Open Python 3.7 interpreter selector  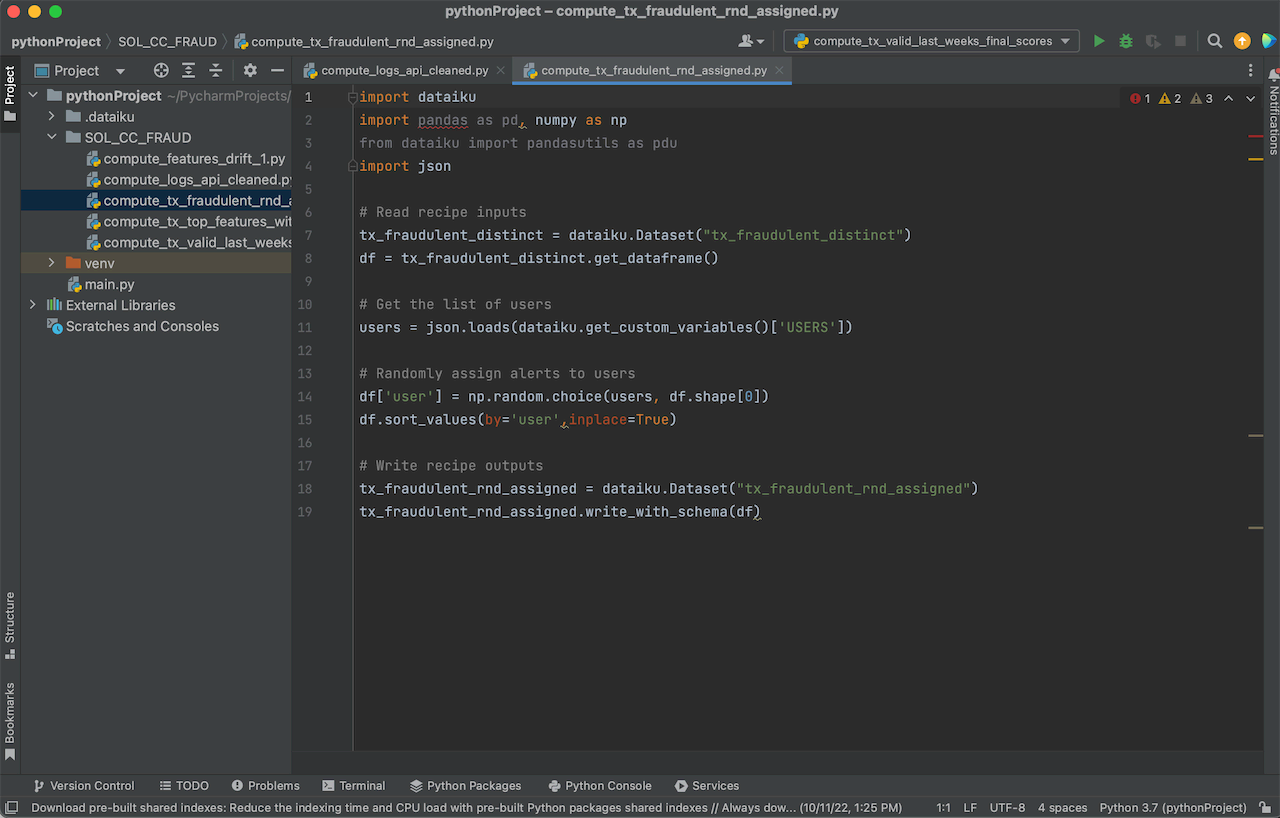(x=1173, y=807)
